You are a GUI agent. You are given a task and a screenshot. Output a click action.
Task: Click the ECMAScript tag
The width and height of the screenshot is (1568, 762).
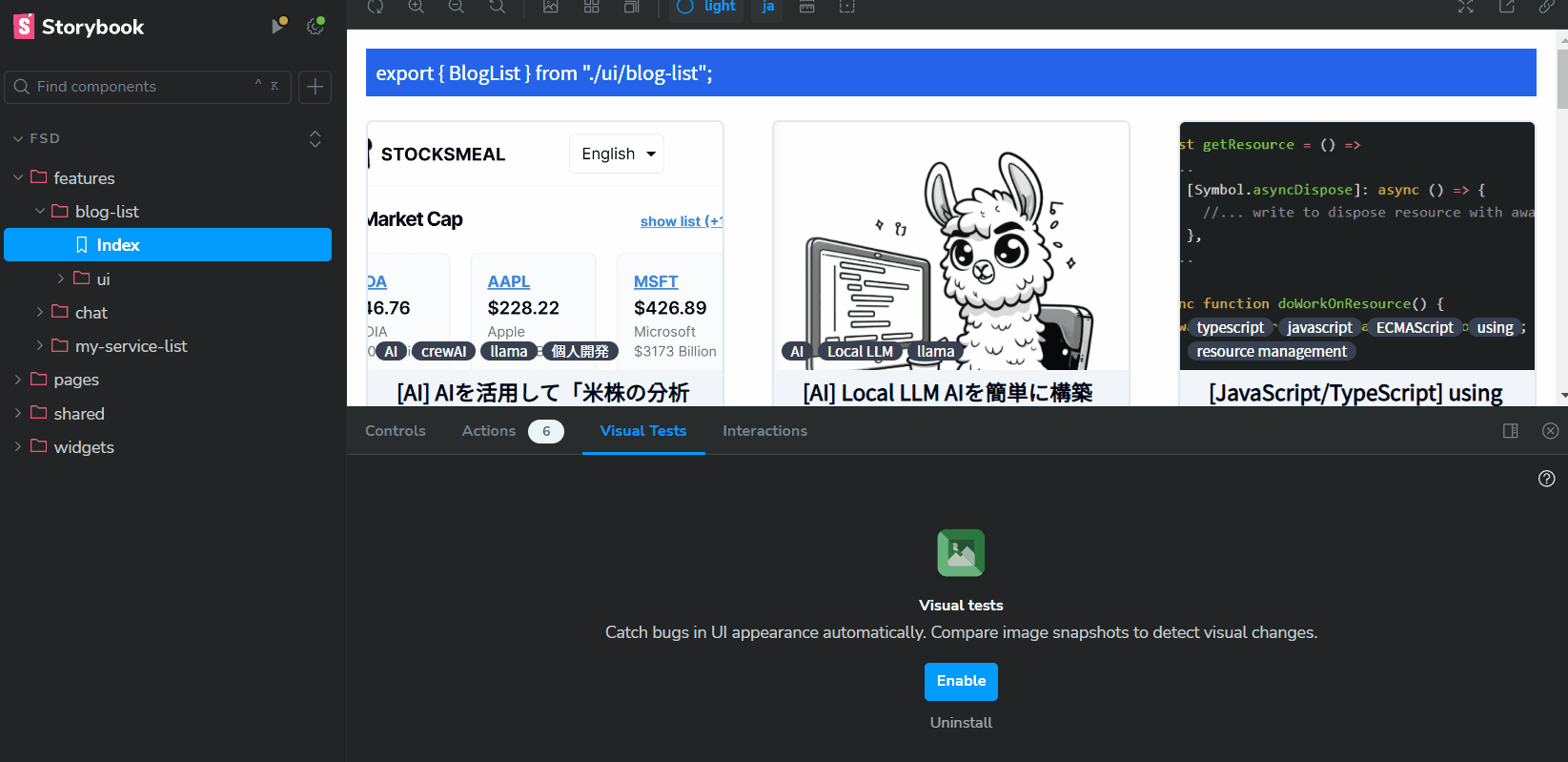point(1415,328)
